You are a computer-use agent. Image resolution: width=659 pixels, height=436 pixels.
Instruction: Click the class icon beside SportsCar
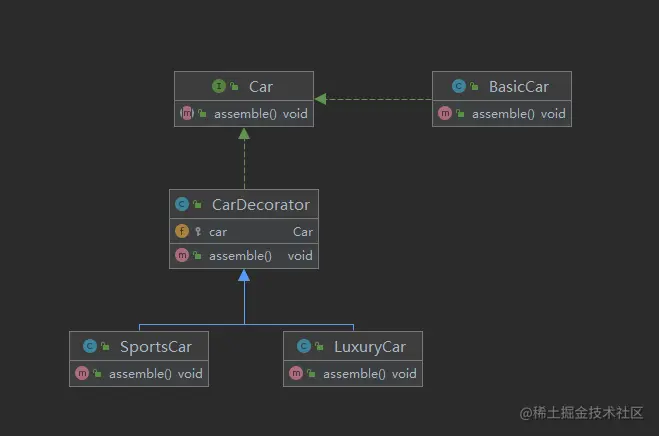click(90, 346)
